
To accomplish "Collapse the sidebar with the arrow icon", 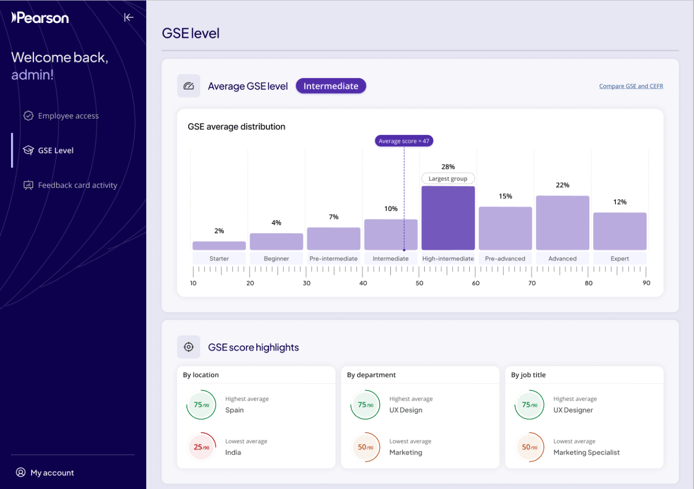I will coord(128,17).
